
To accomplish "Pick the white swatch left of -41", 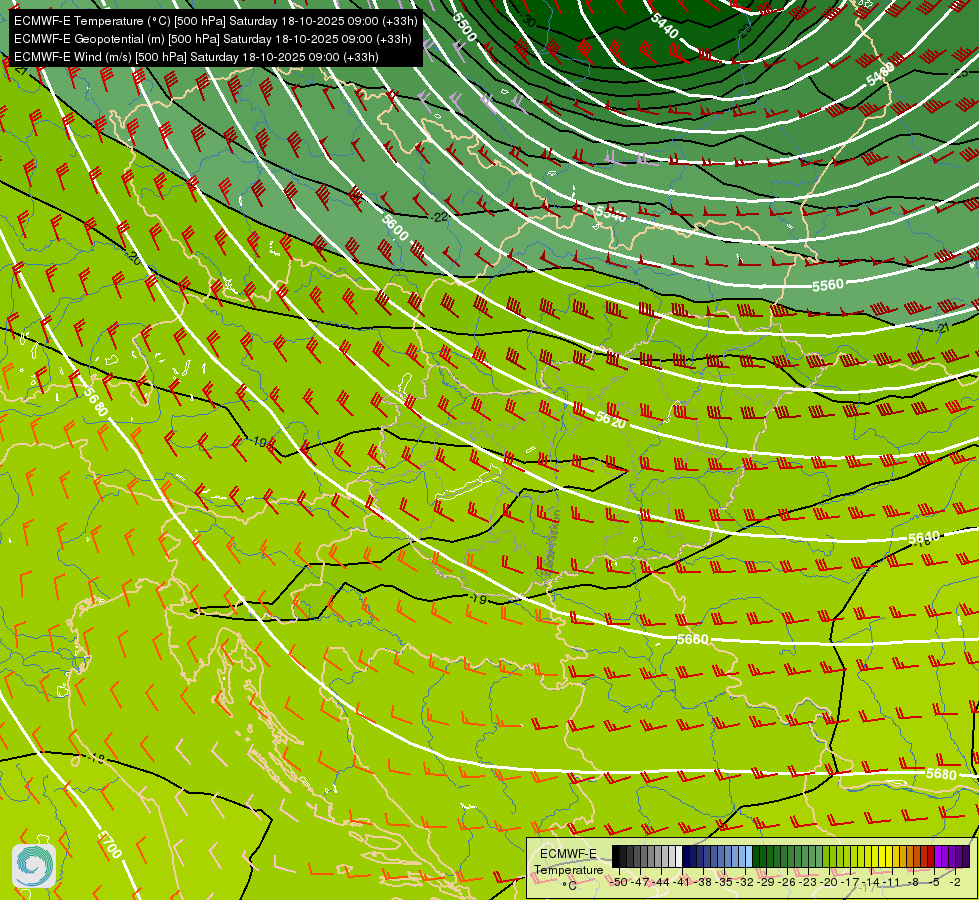I will (679, 856).
